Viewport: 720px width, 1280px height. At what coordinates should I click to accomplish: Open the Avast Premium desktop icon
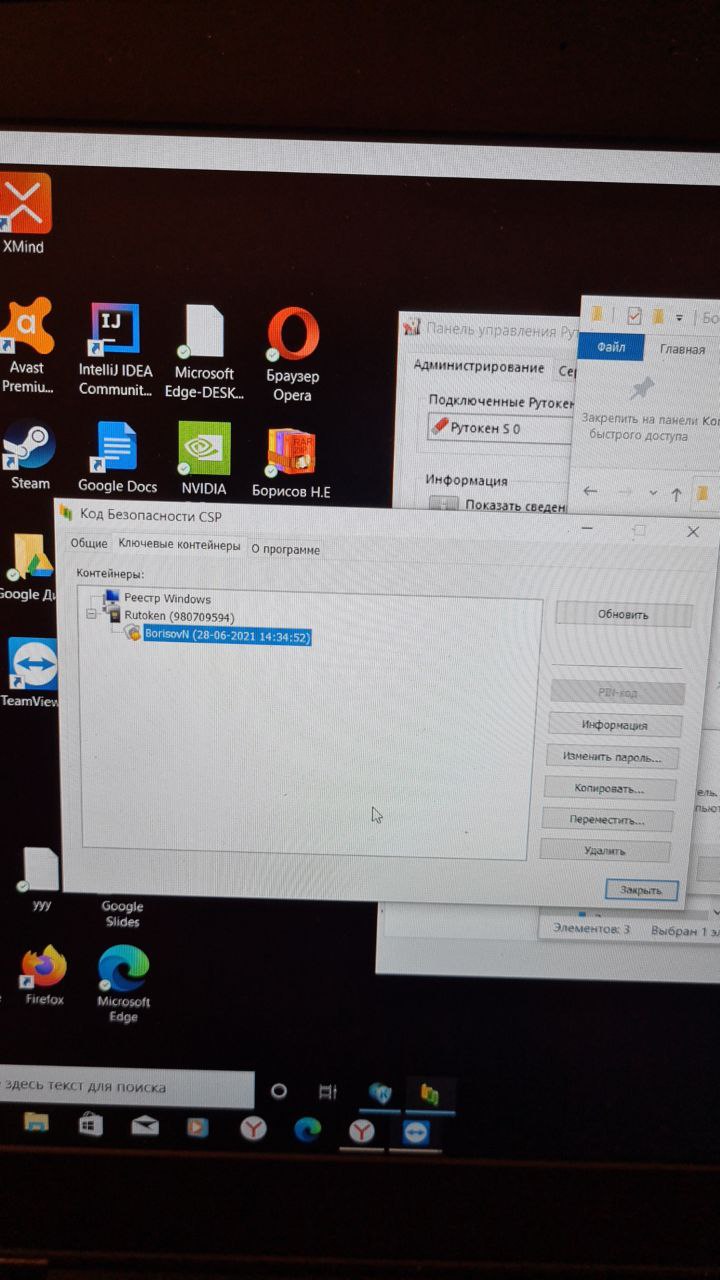27,347
